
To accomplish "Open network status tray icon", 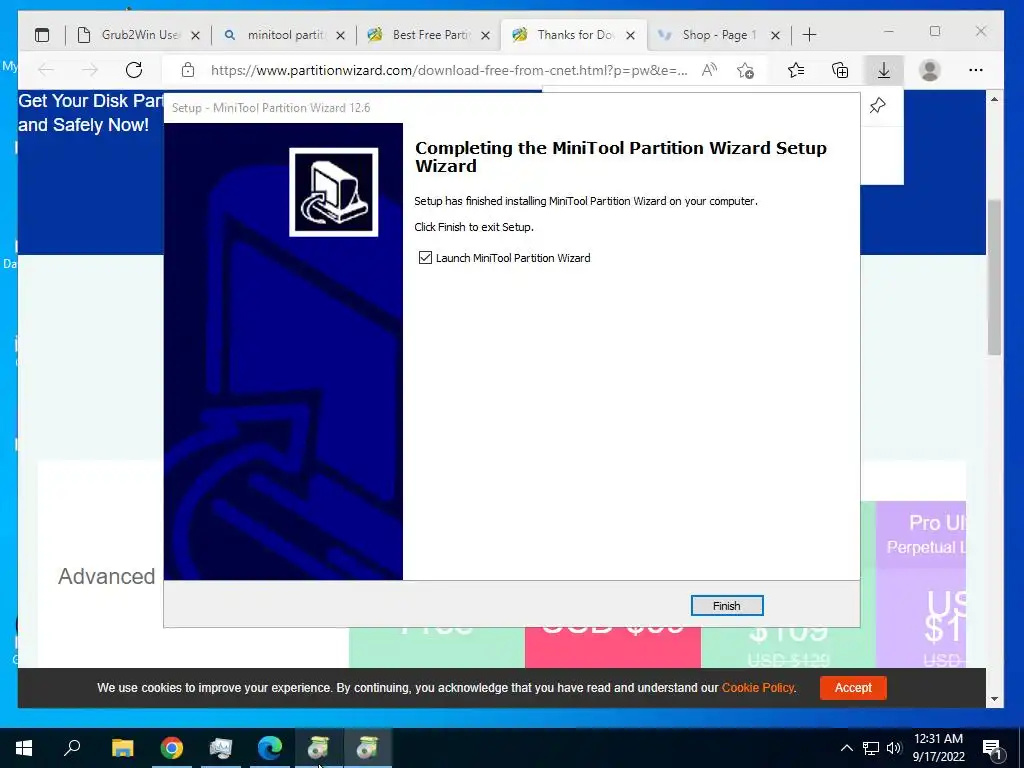I will tap(871, 748).
